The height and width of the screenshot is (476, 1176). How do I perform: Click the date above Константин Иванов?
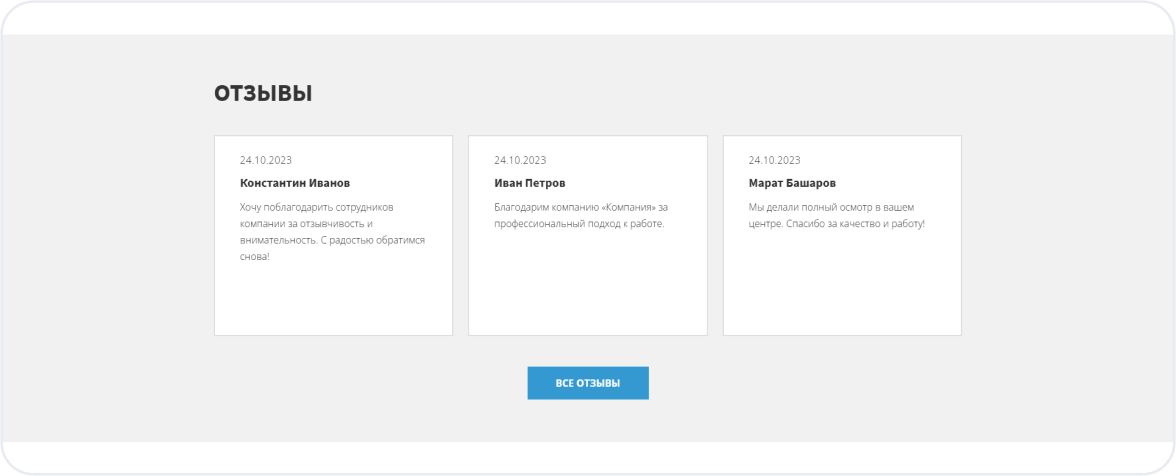(266, 160)
